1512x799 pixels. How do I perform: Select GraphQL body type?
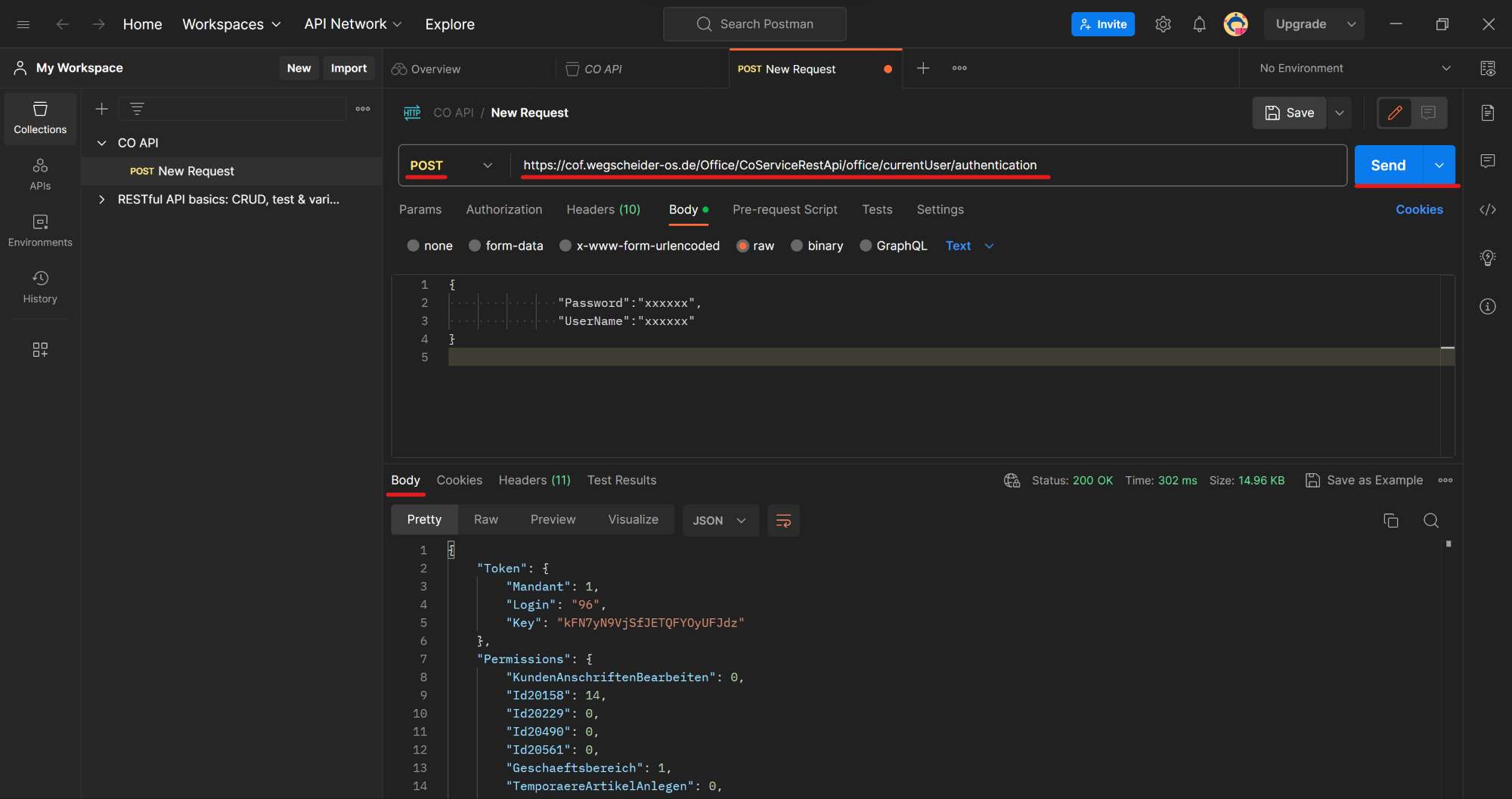866,246
